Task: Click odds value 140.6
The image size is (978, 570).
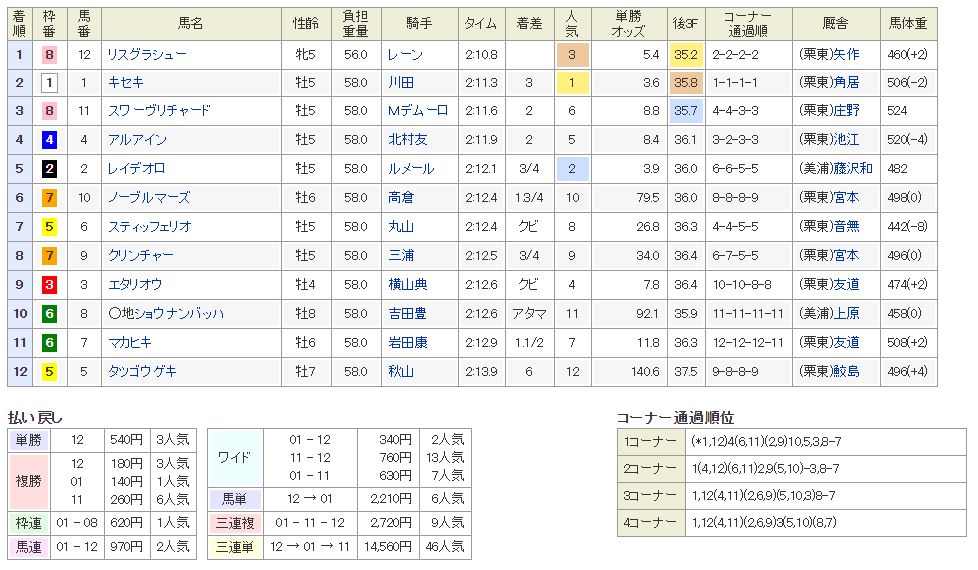Action: pyautogui.click(x=645, y=372)
